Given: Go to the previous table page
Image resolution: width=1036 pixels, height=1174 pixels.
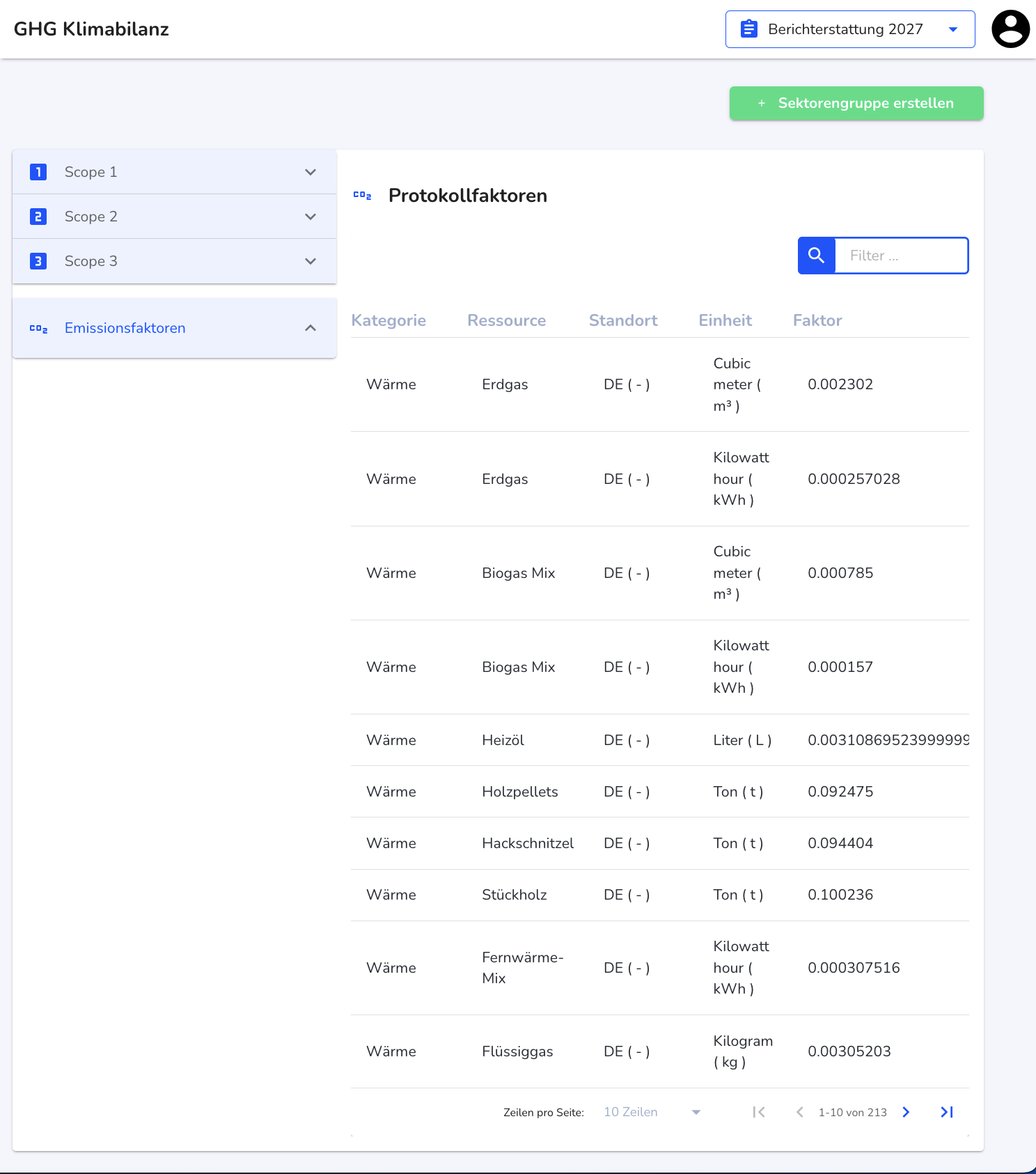Looking at the screenshot, I should click(x=800, y=1112).
